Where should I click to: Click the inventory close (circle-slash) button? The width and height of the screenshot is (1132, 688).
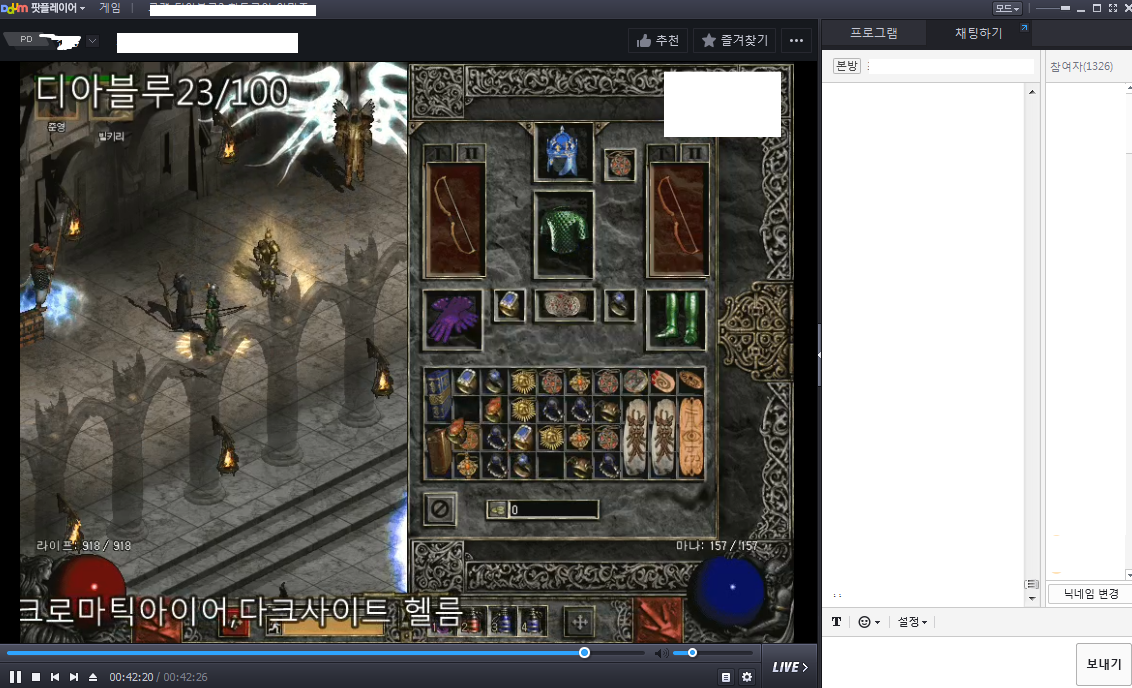click(440, 509)
